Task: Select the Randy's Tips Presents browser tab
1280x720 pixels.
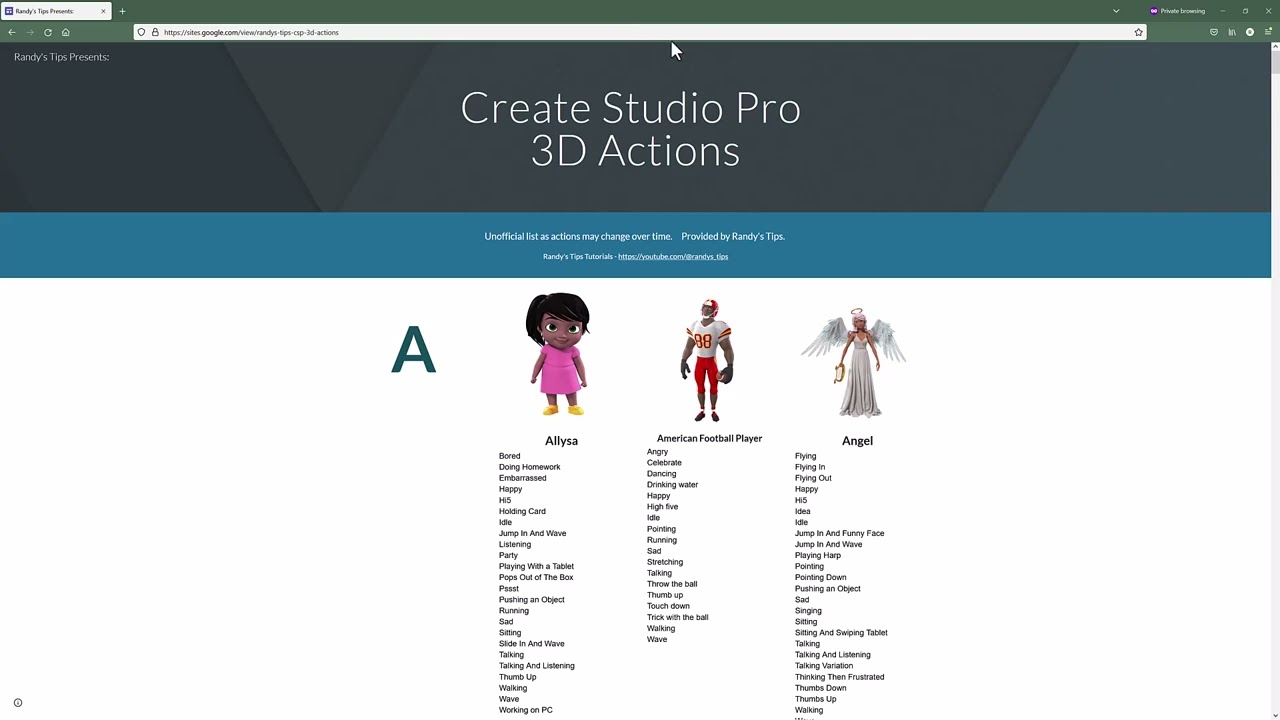Action: (x=56, y=11)
